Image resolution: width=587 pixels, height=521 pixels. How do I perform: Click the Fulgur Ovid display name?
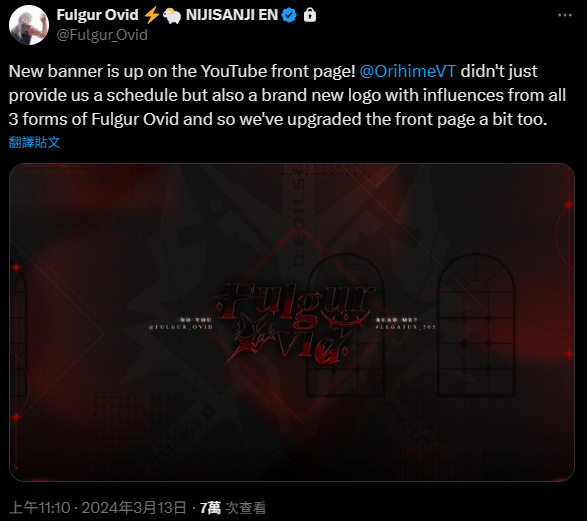pos(97,15)
